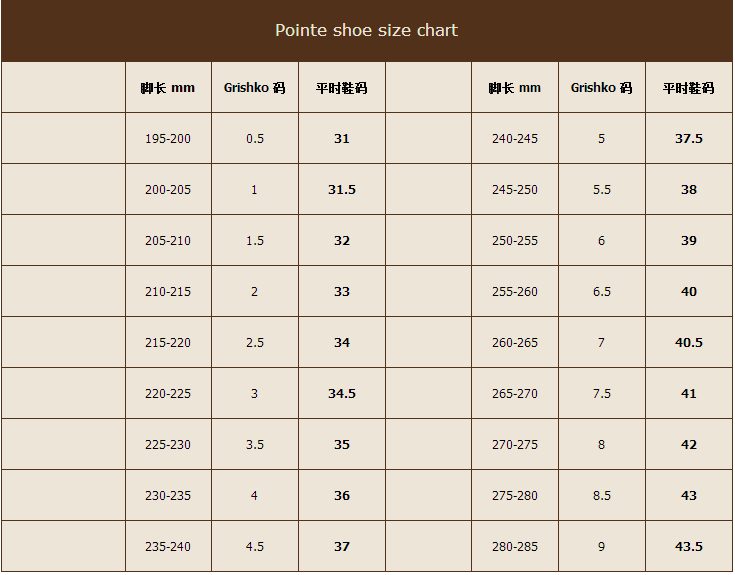Select the shoe size 43.5 cell
The width and height of the screenshot is (735, 575).
pyautogui.click(x=689, y=547)
